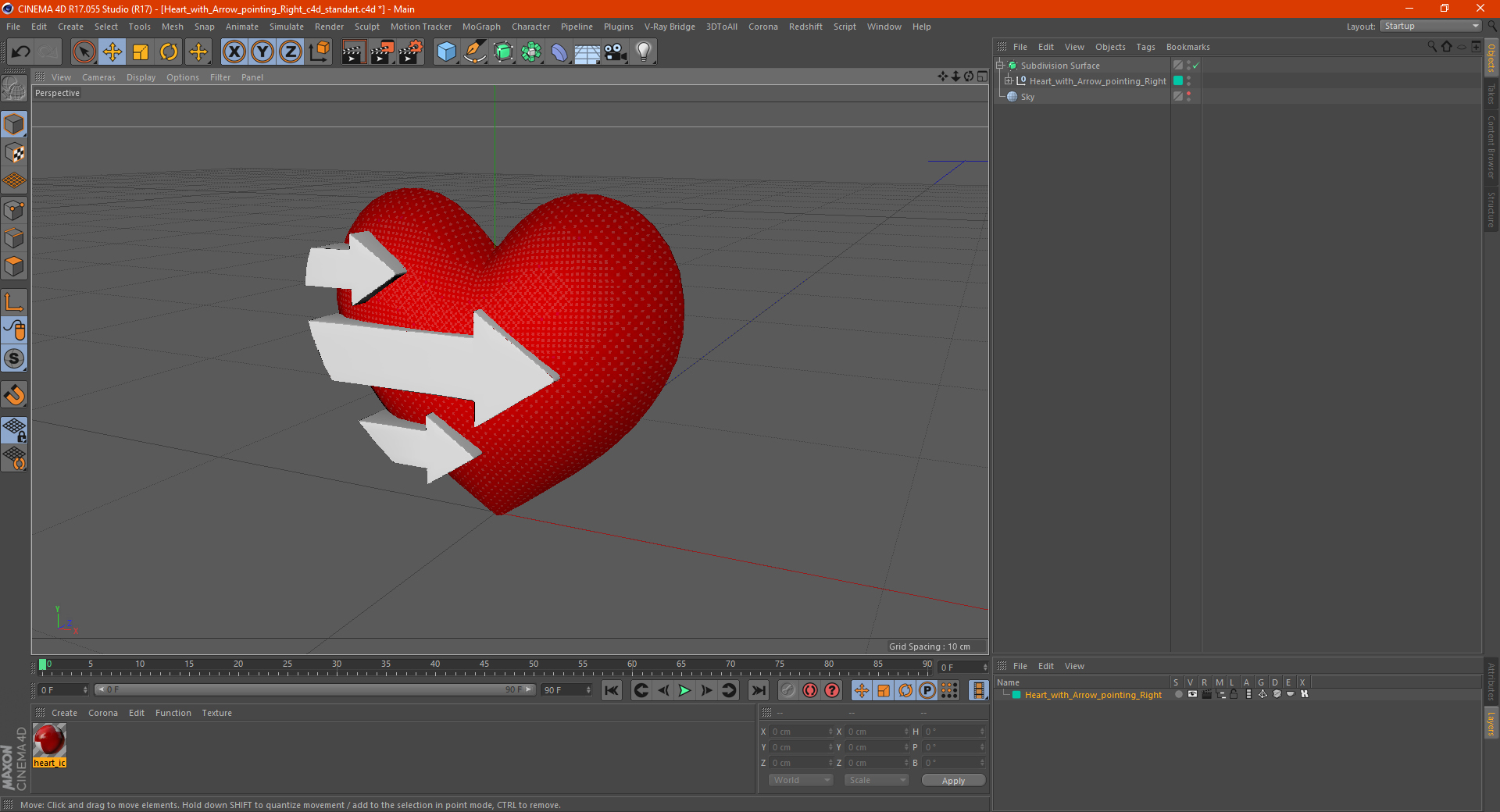Open Edit Render Settings icon
The width and height of the screenshot is (1500, 812).
(x=411, y=52)
